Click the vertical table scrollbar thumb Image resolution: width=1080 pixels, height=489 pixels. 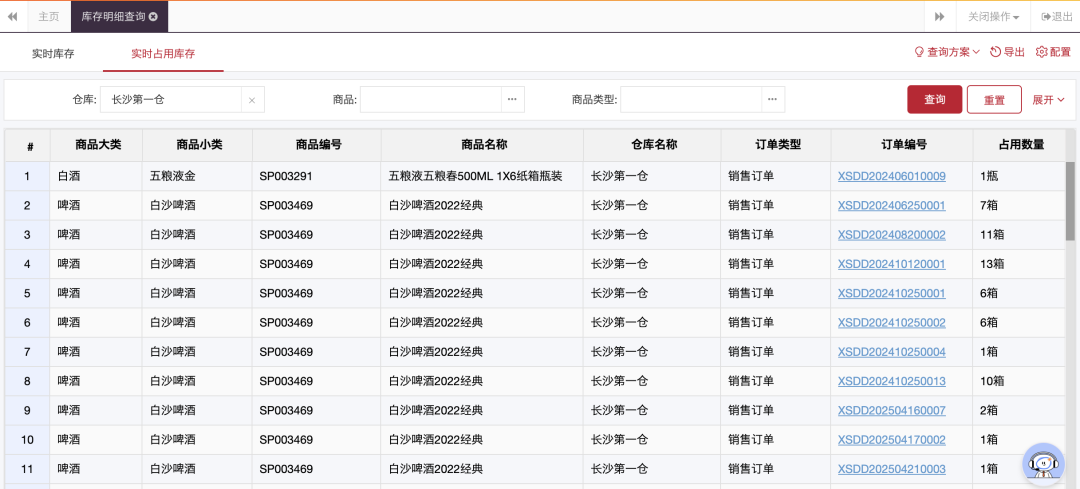pyautogui.click(x=1070, y=201)
